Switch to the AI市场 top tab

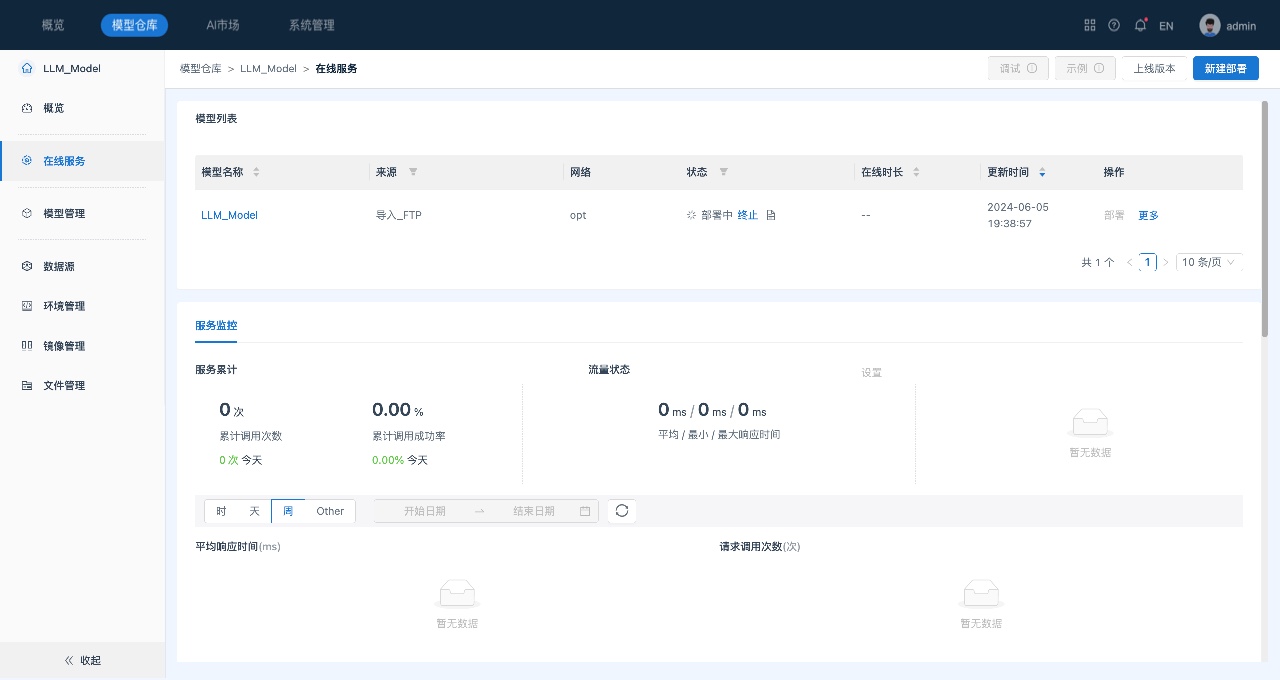coord(222,25)
